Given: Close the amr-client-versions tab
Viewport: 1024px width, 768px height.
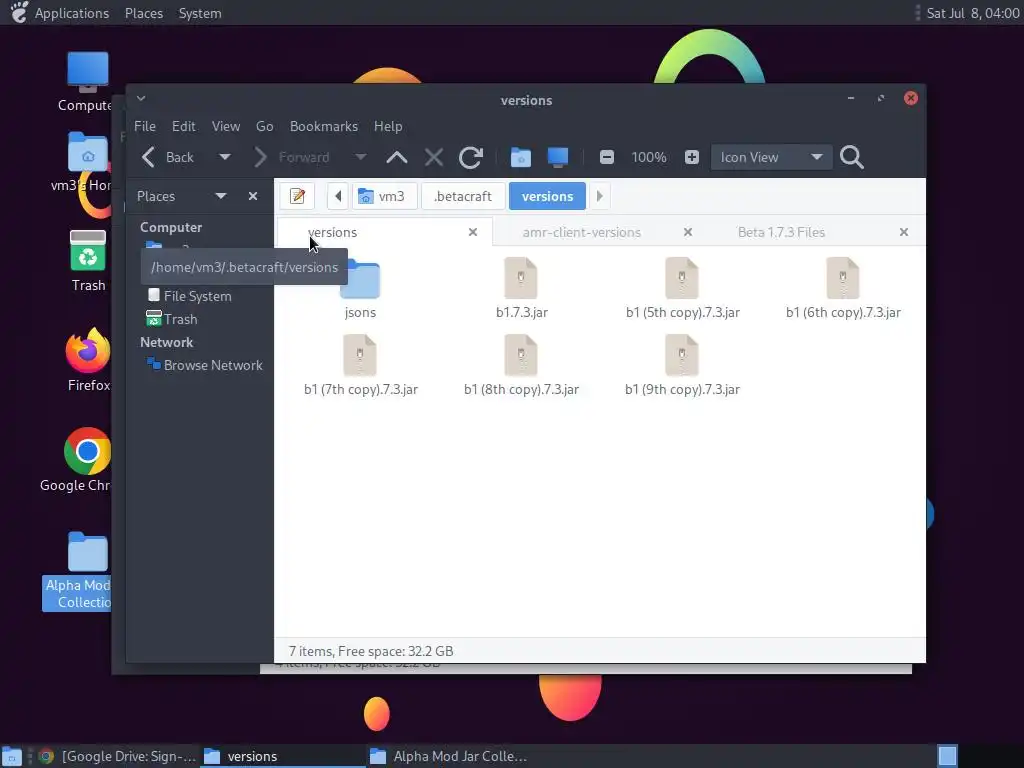Looking at the screenshot, I should click(x=688, y=232).
